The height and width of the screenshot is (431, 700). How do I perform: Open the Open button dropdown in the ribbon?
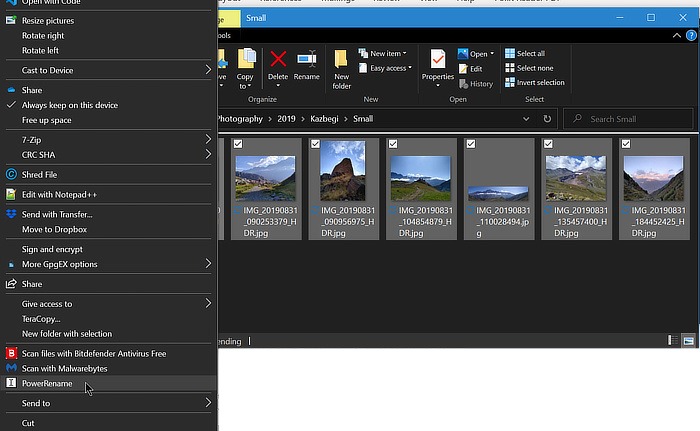(x=492, y=54)
